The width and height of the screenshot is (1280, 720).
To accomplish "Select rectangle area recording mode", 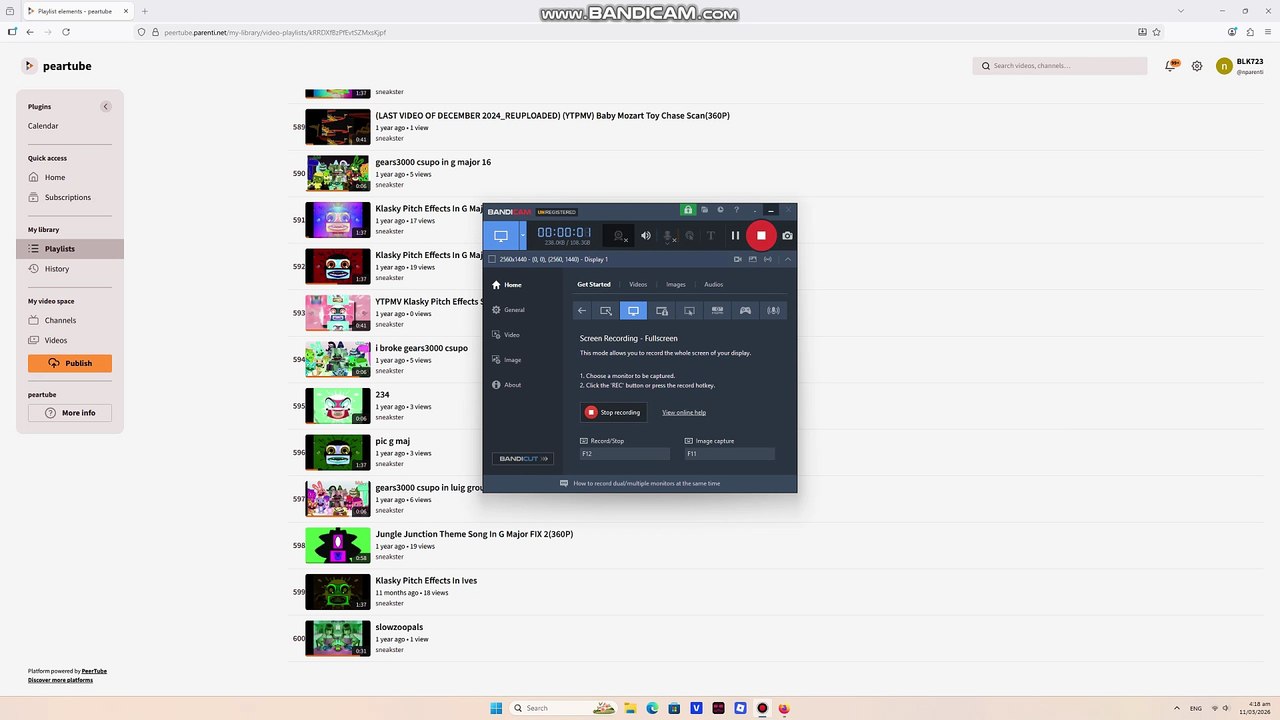I will (x=606, y=311).
